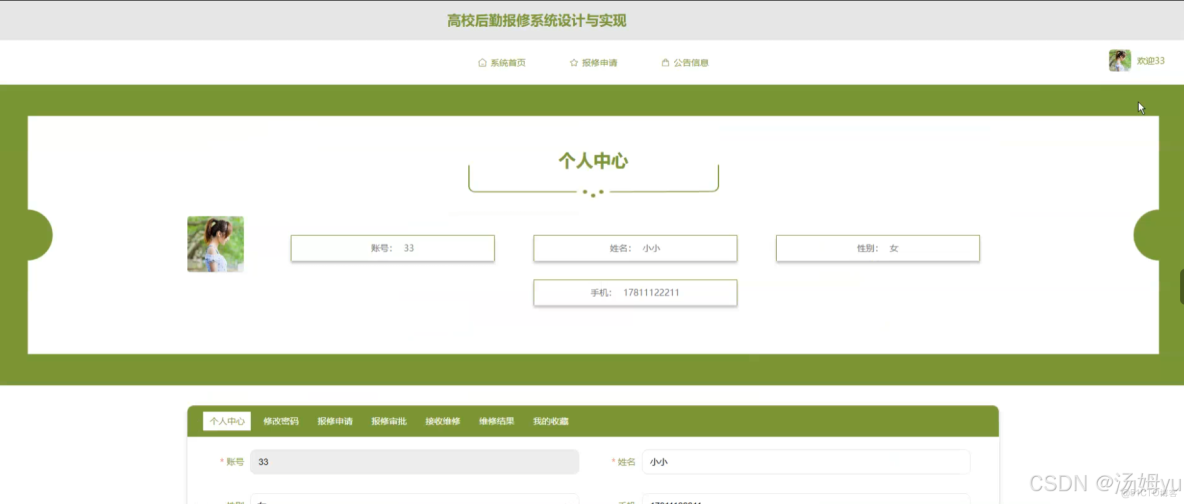
Task: Click the large profile photo in 个人中心
Action: pos(215,244)
